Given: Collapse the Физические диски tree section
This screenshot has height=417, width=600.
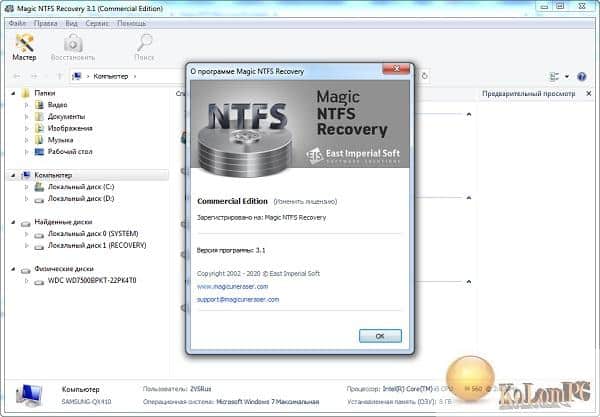Looking at the screenshot, I should [x=13, y=269].
